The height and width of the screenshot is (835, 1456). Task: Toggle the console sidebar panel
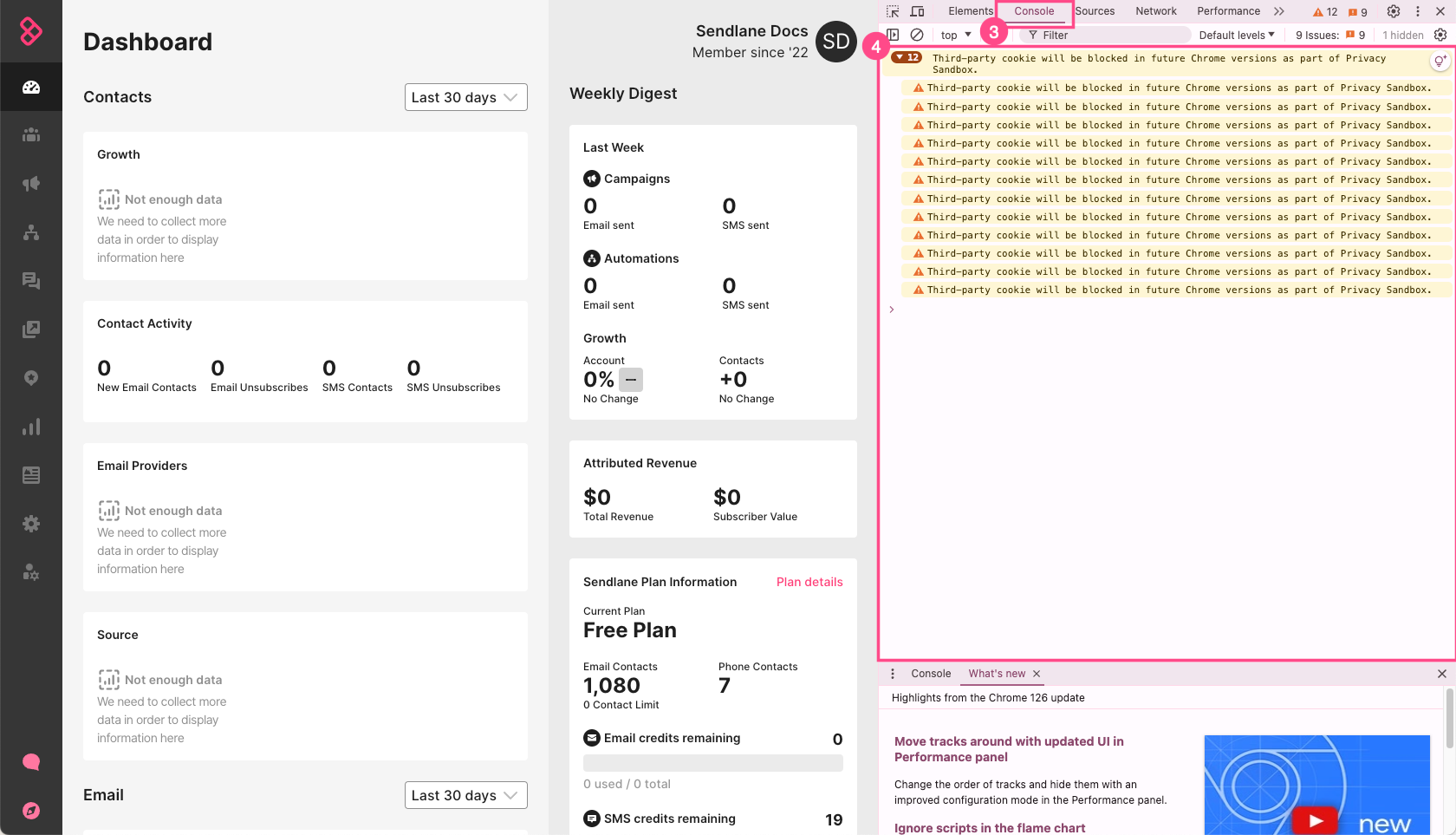893,35
